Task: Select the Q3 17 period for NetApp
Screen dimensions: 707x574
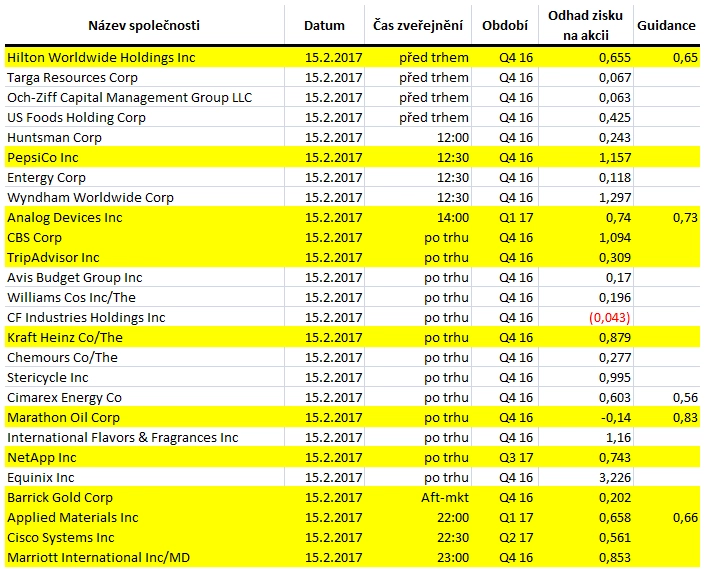Action: point(516,458)
